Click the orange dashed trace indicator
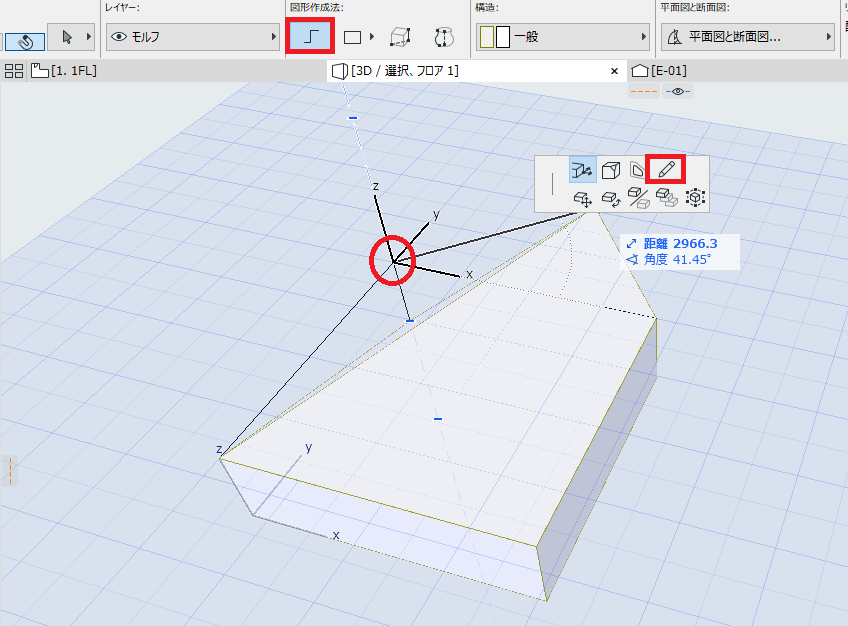The height and width of the screenshot is (626, 848). (644, 91)
